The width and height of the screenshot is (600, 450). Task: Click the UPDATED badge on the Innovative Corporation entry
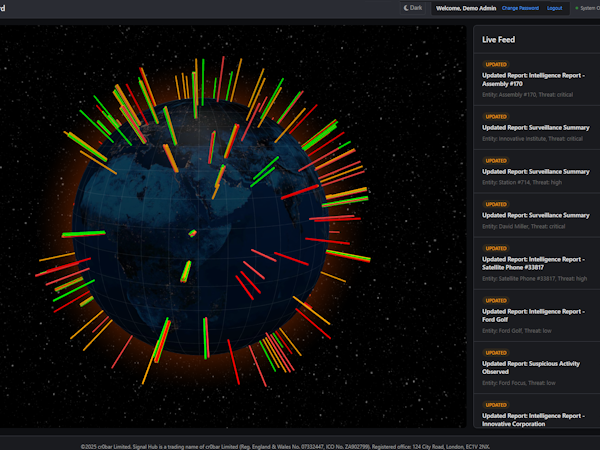496,404
